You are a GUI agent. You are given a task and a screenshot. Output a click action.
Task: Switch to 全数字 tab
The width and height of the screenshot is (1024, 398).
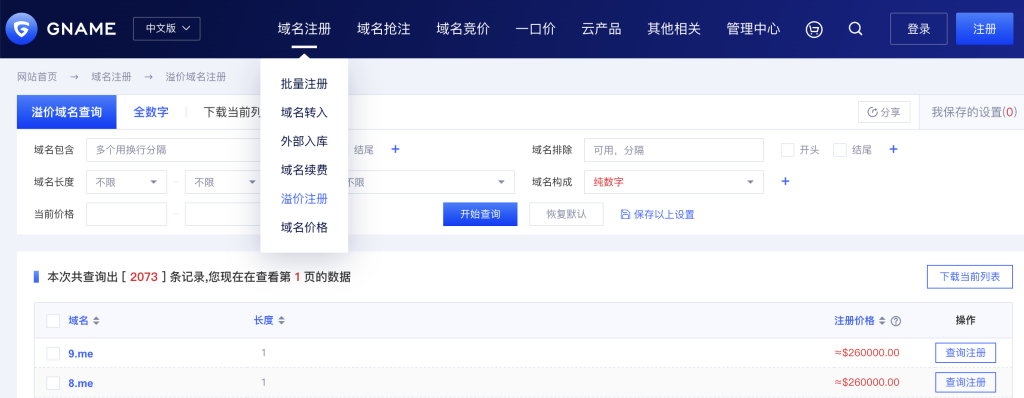tap(151, 112)
